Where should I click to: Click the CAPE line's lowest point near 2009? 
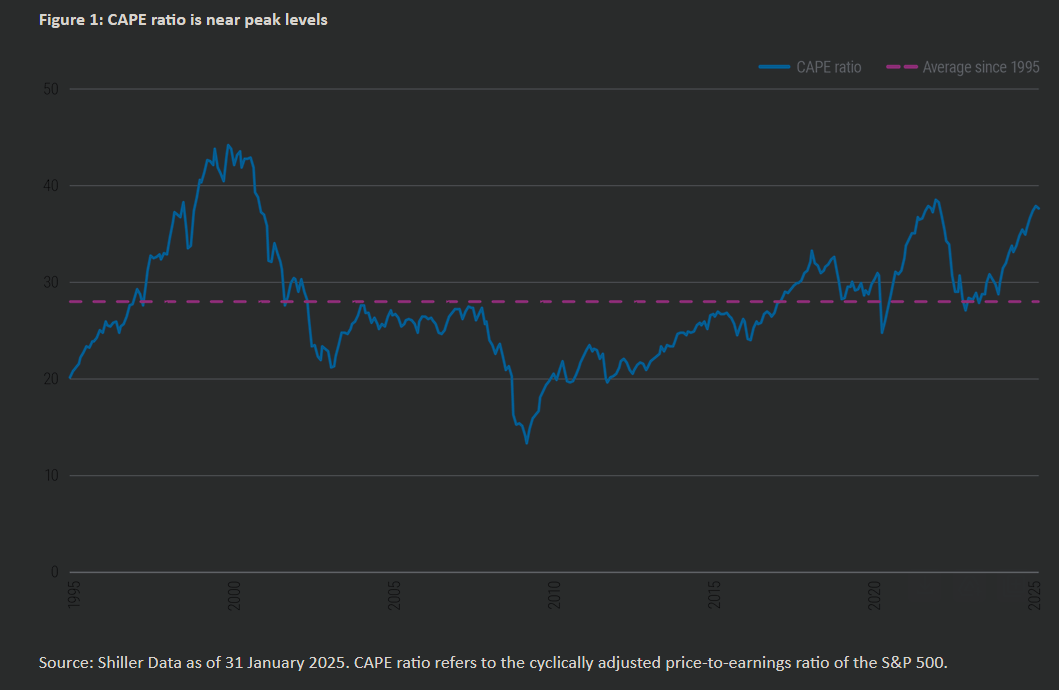(x=527, y=442)
